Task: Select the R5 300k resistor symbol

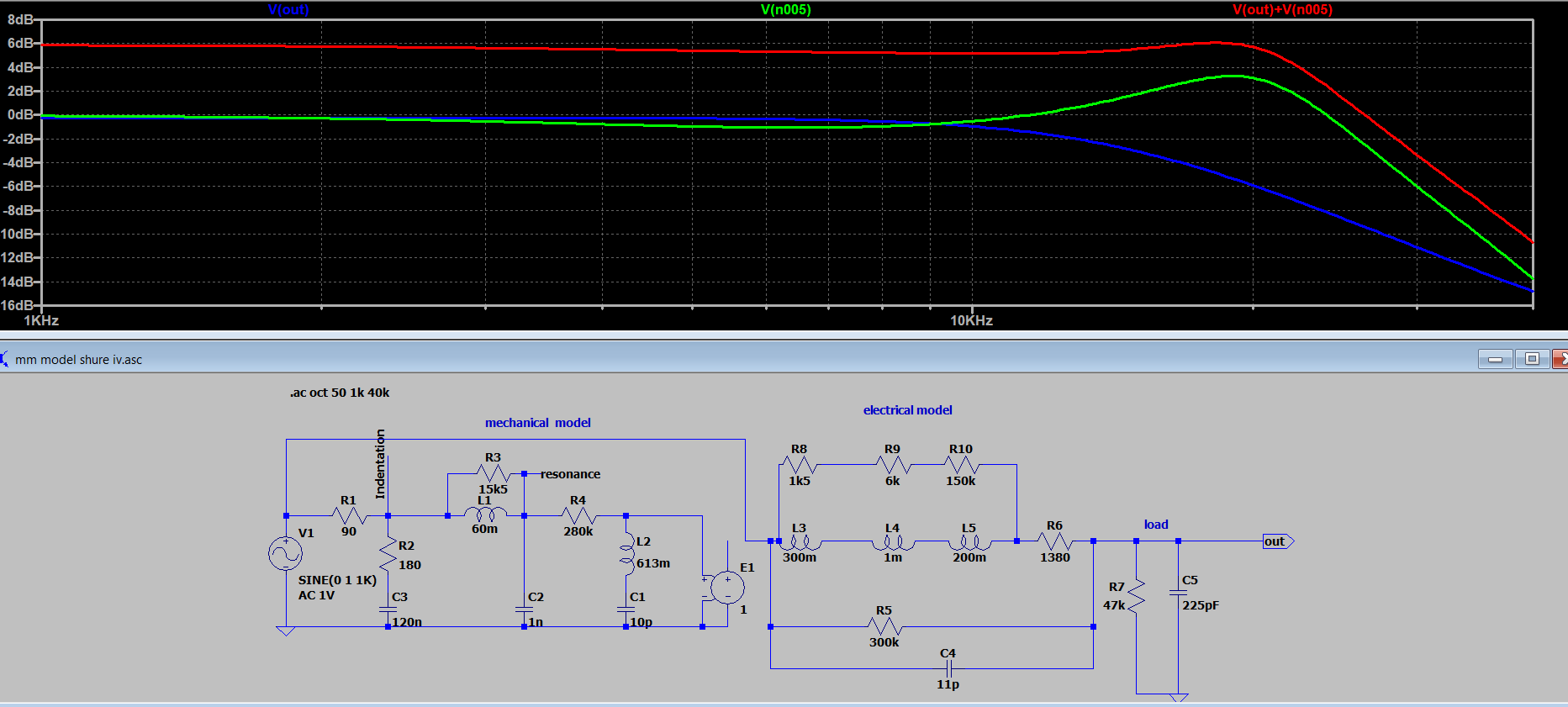Action: 884,626
